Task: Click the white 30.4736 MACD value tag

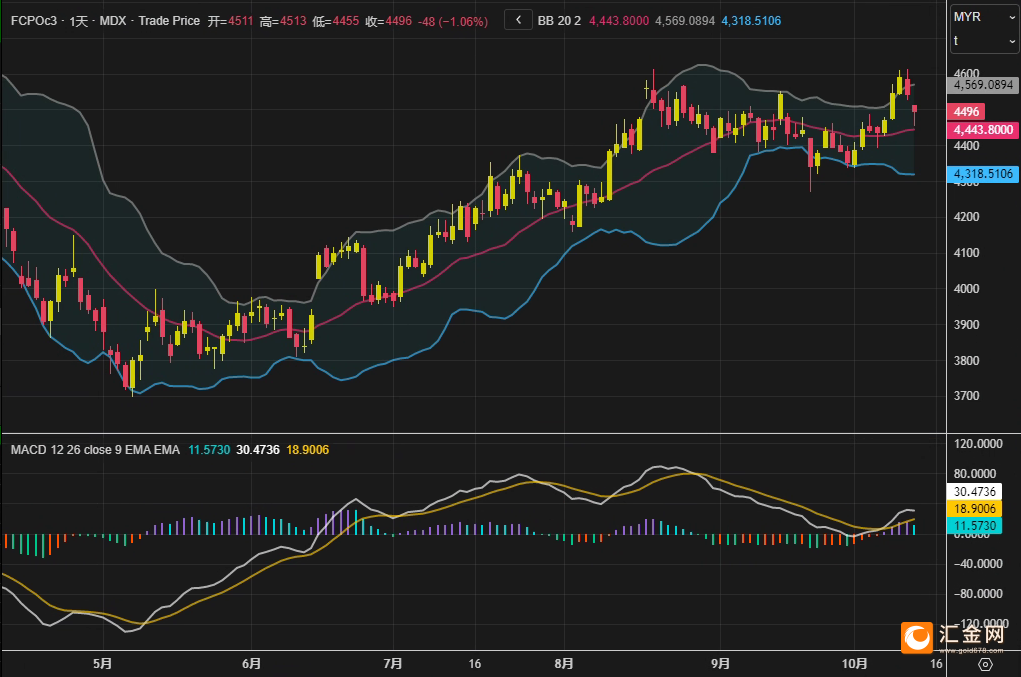Action: 974,492
